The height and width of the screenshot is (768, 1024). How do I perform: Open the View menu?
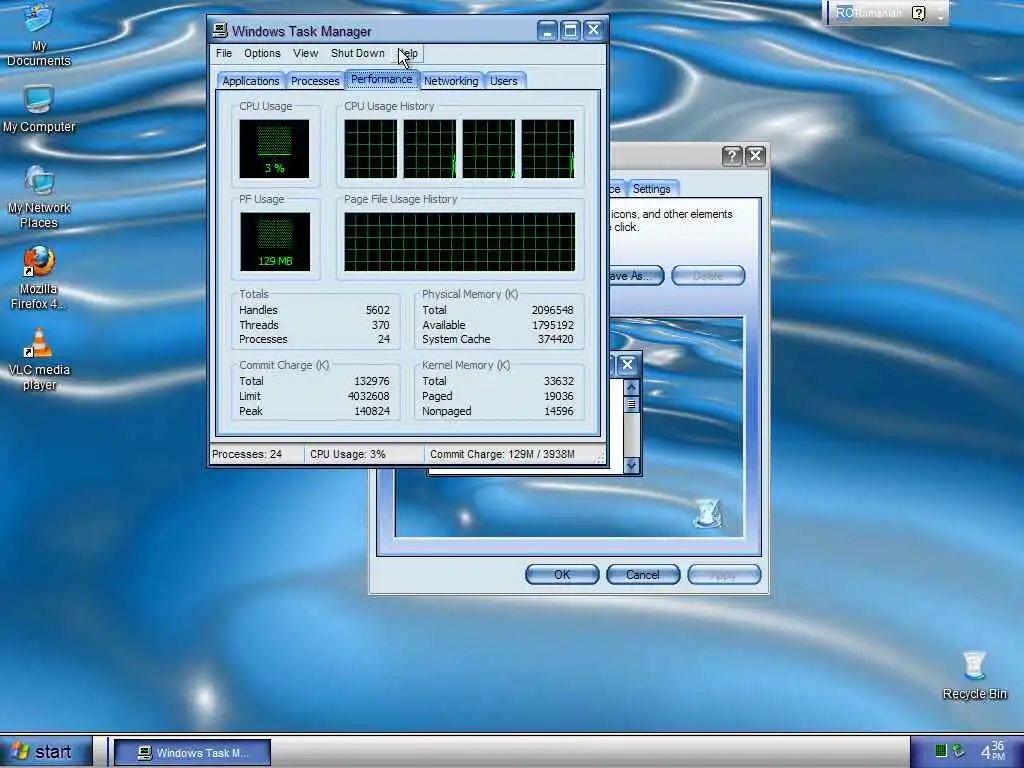pos(305,54)
